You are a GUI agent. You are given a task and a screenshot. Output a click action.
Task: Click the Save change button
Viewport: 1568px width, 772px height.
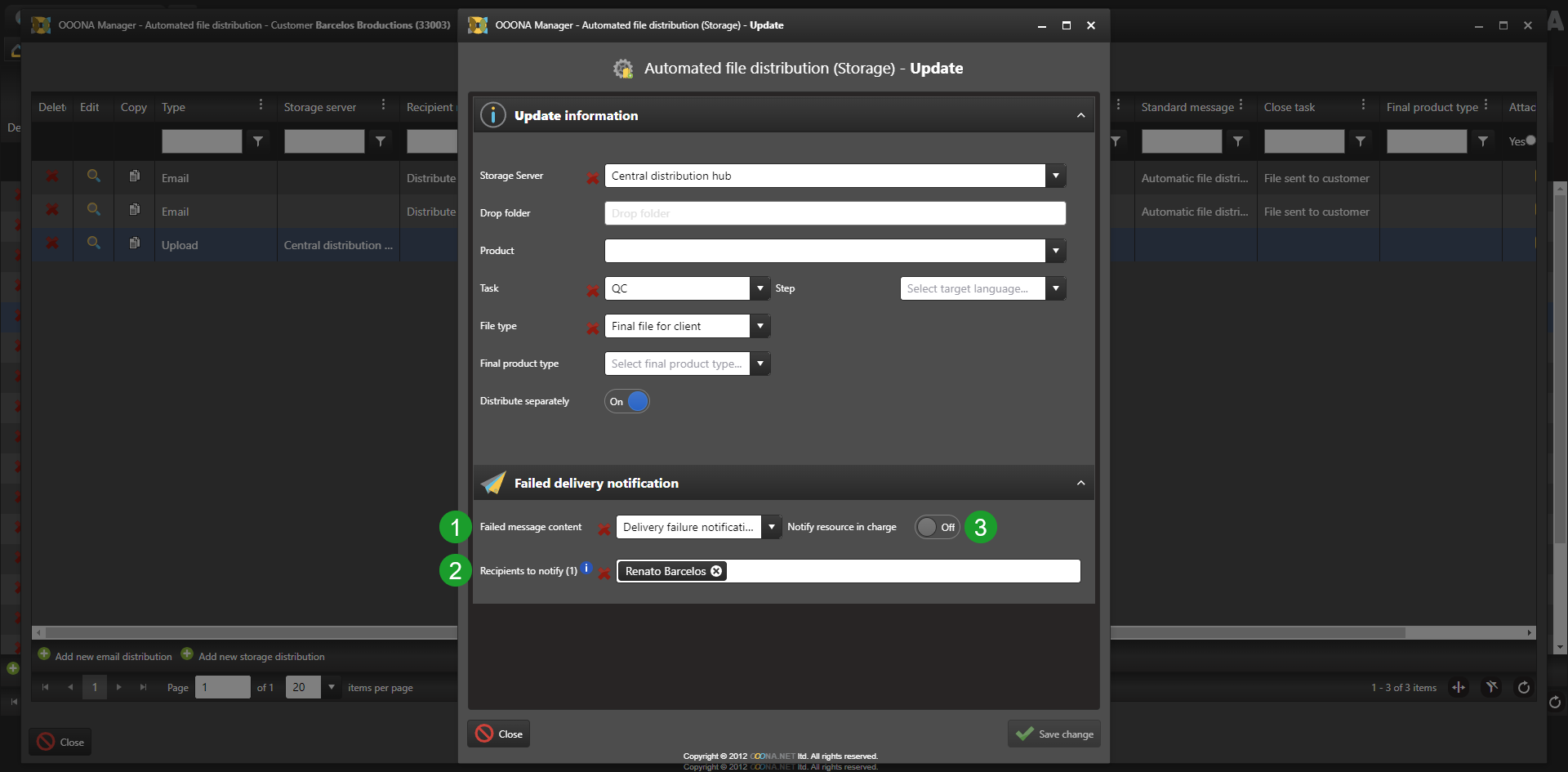click(1054, 734)
